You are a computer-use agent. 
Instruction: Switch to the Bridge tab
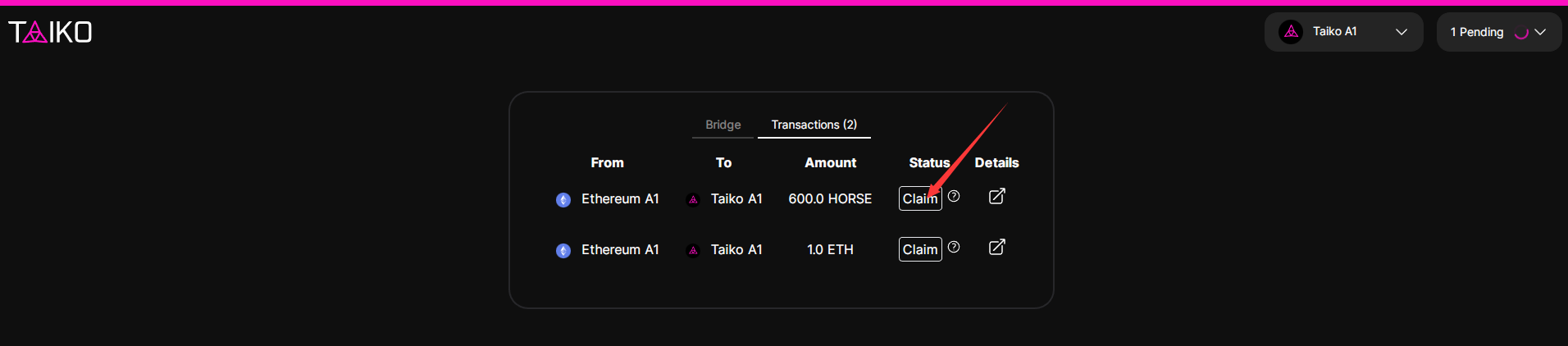(722, 125)
